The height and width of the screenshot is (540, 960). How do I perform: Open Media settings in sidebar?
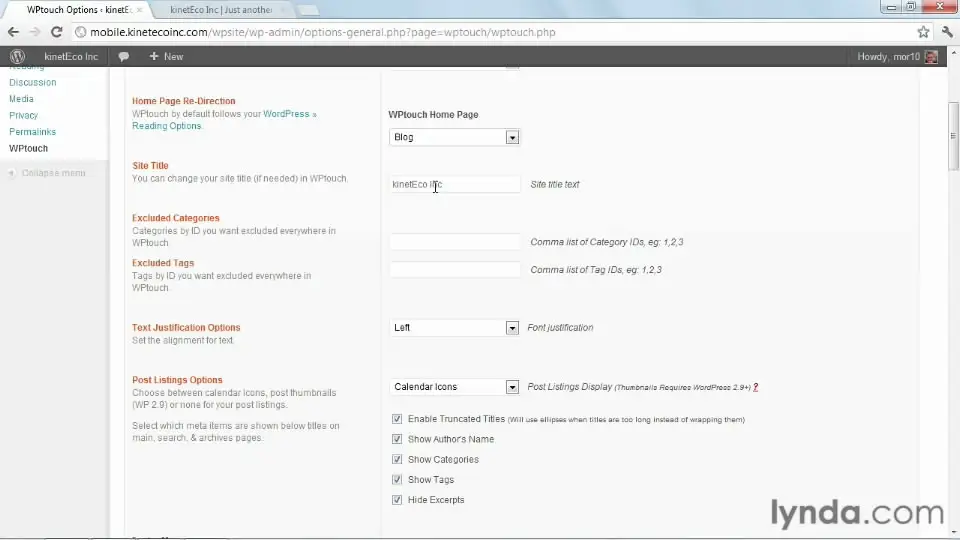point(21,99)
